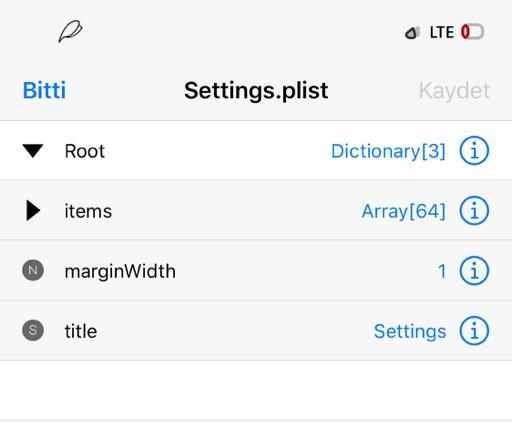
Task: Collapse the Root dictionary triangle
Action: (x=33, y=151)
